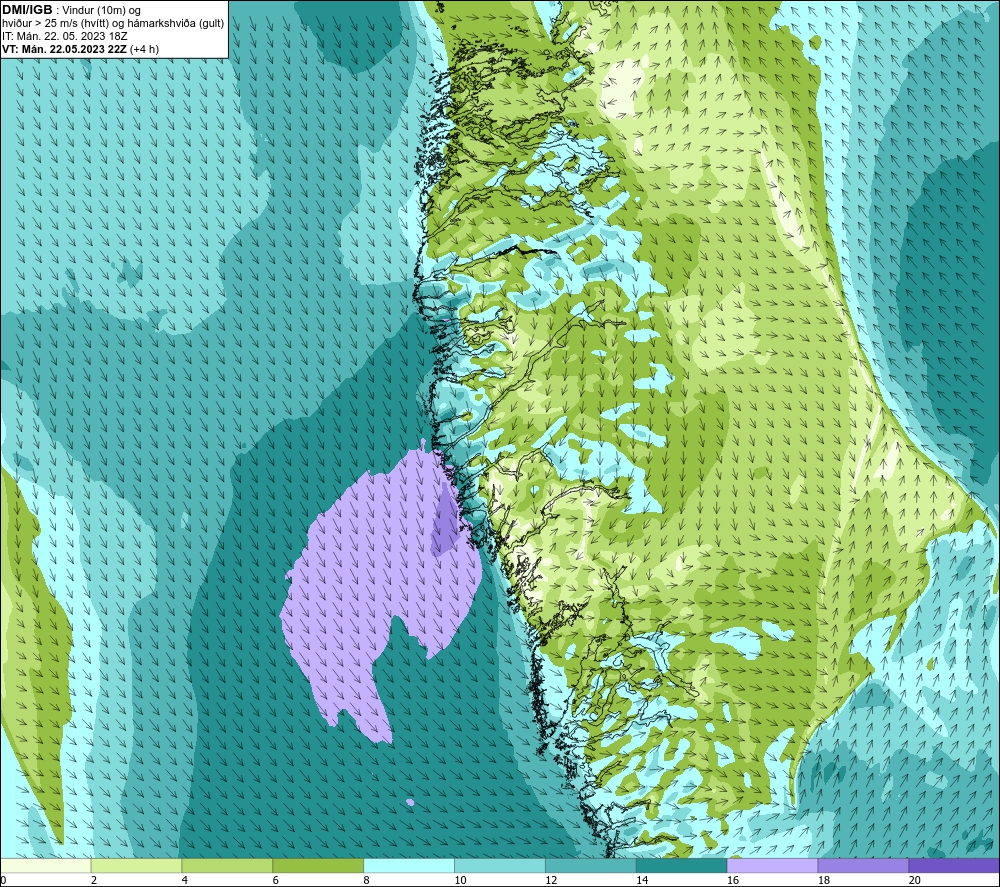Click the dark purple legend swatch above 20
The image size is (1000, 887).
coord(954,865)
